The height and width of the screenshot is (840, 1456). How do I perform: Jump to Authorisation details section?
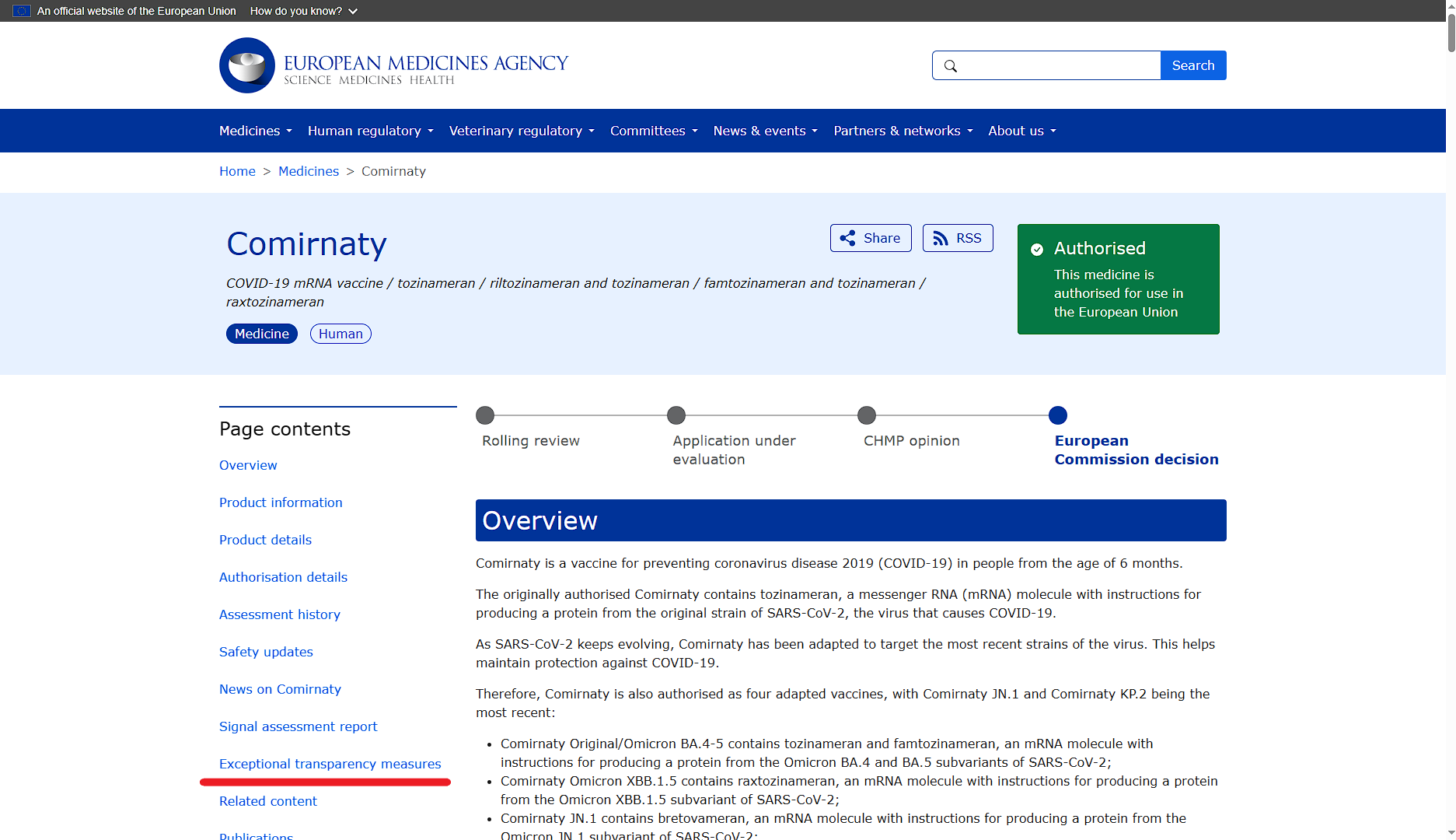click(x=283, y=577)
